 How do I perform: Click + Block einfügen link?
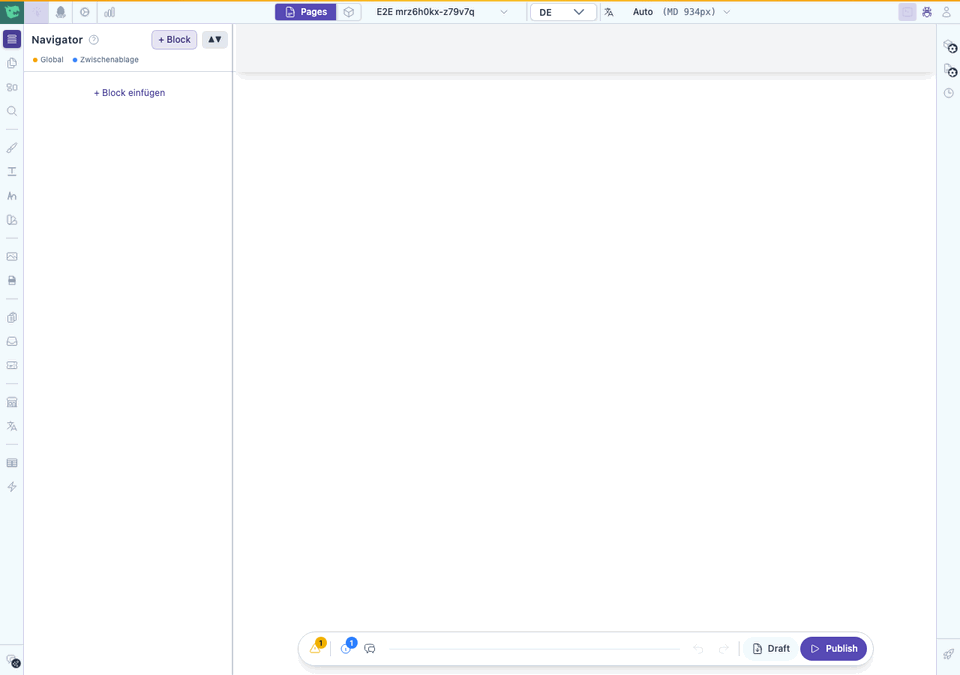[129, 92]
